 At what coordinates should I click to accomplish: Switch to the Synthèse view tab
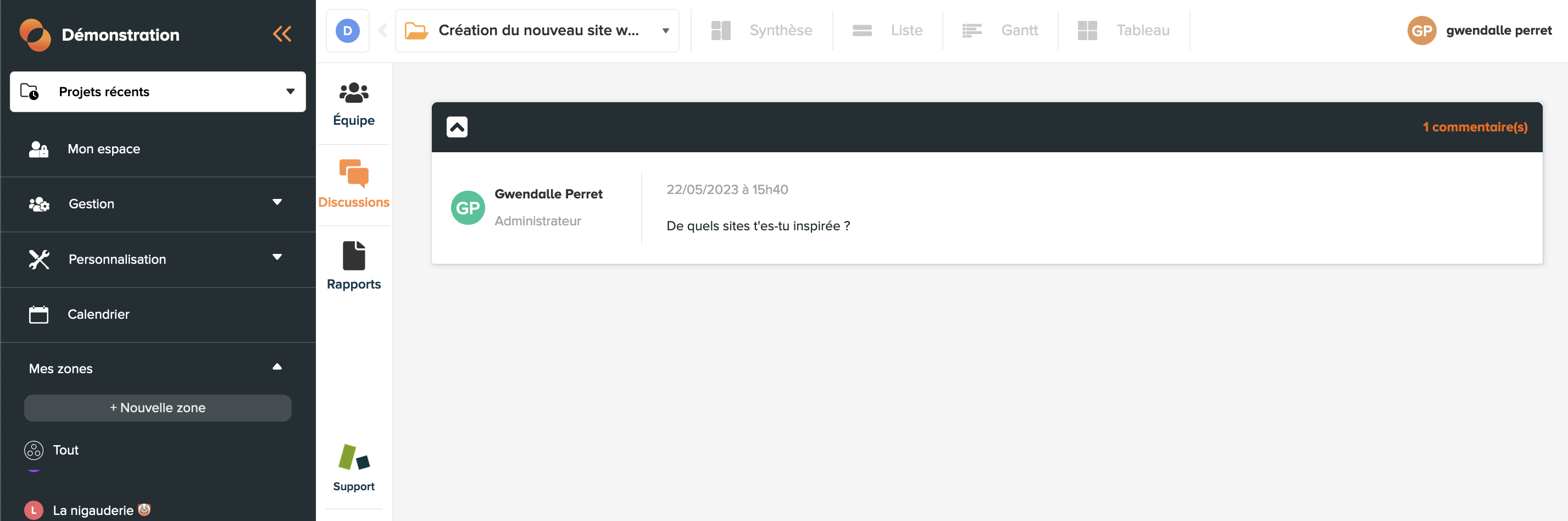click(x=761, y=31)
